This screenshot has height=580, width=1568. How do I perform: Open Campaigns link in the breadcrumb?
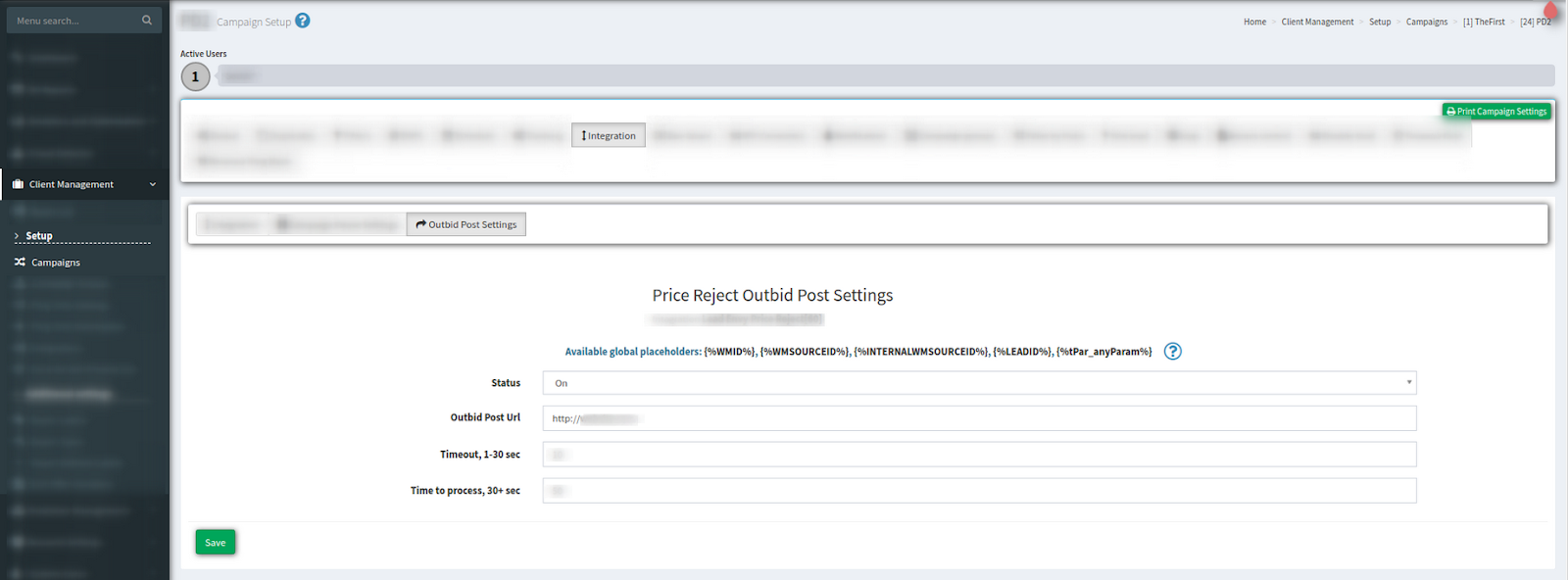click(1426, 22)
